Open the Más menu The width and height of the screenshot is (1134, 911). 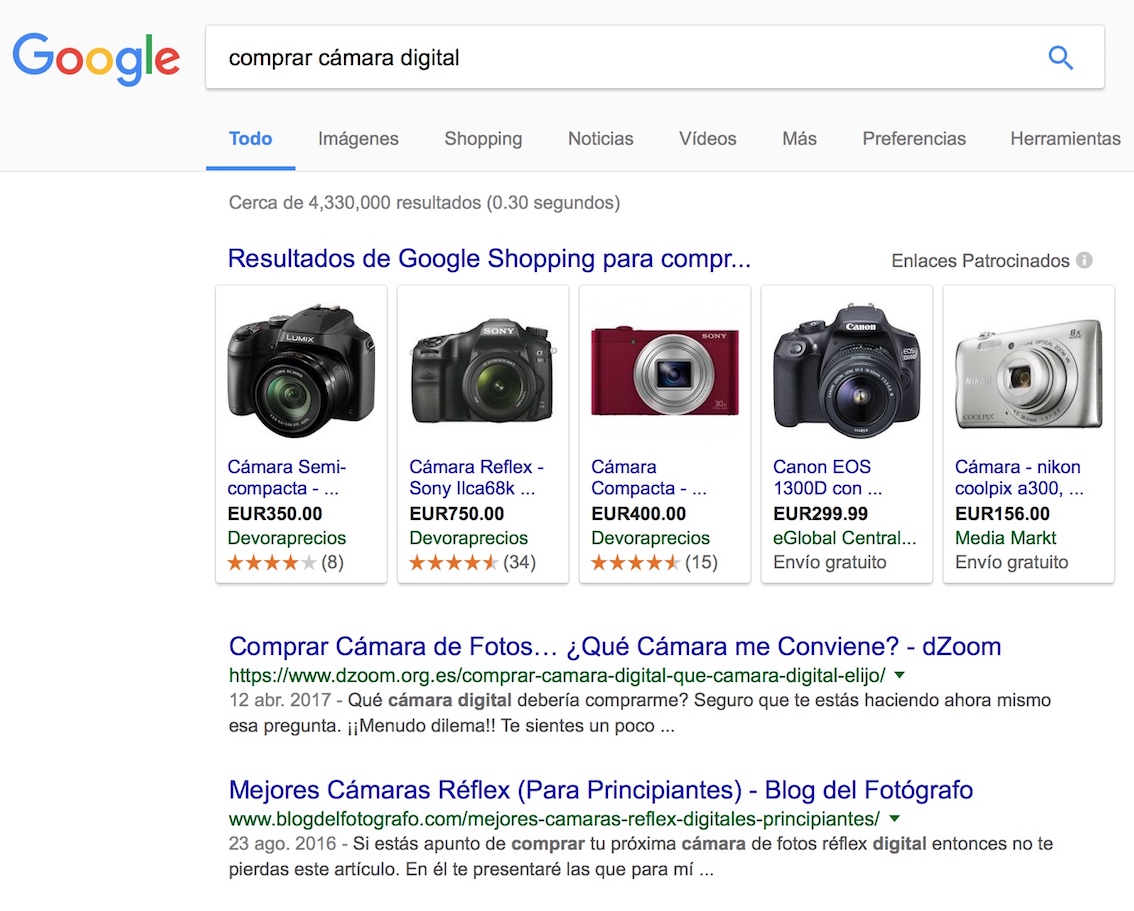click(799, 139)
